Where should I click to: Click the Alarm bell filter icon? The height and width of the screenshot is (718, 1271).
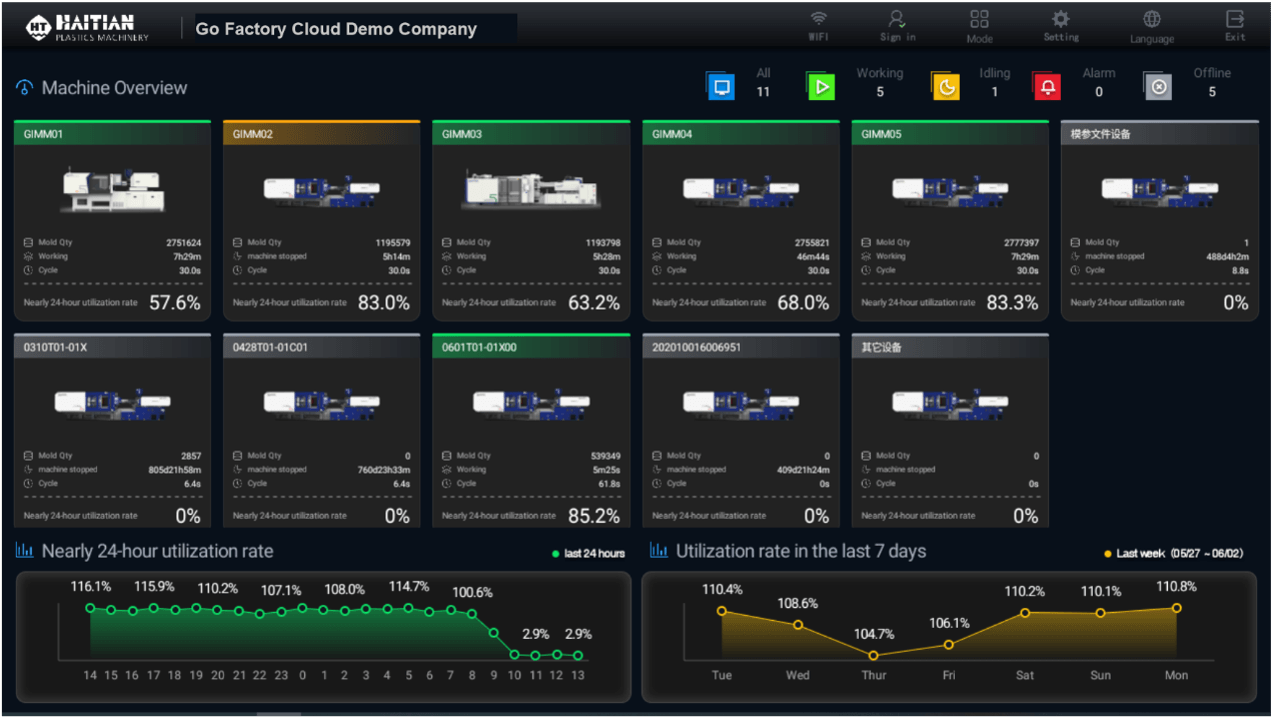(x=1046, y=86)
